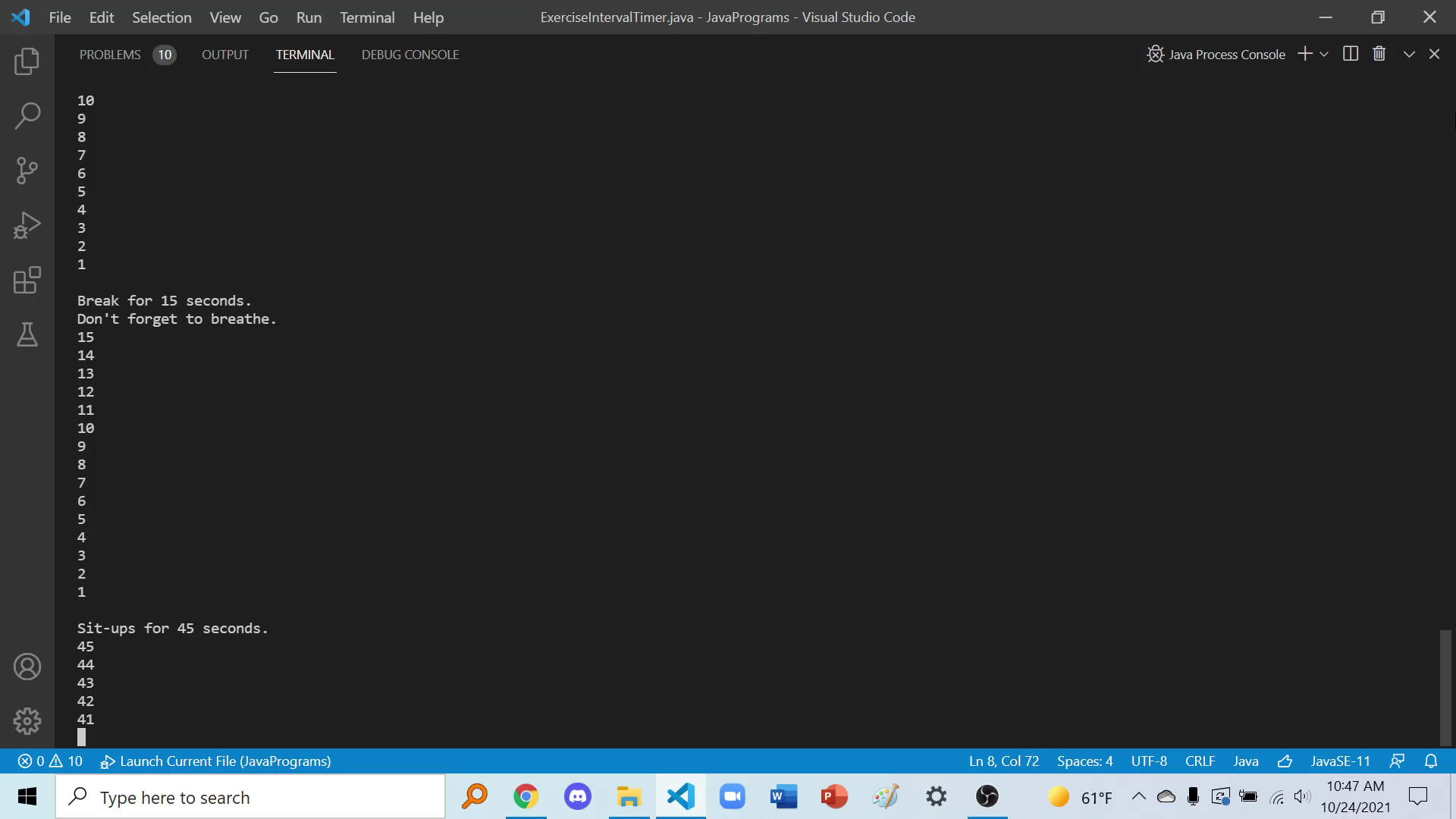Open Source Control view
The width and height of the screenshot is (1456, 819).
point(27,171)
